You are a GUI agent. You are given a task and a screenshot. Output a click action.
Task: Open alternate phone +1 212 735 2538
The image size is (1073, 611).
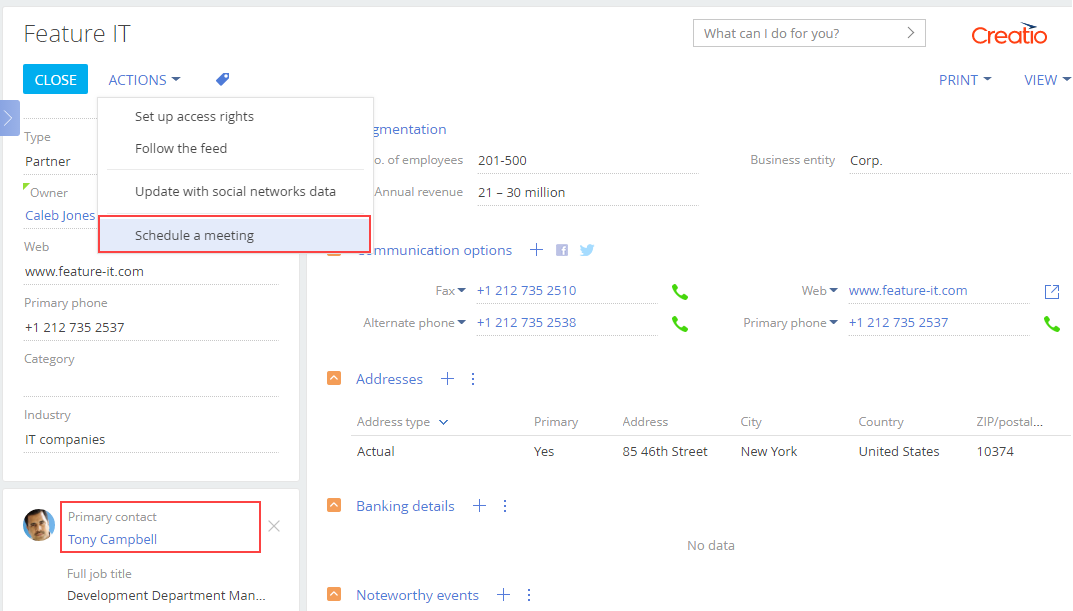526,323
